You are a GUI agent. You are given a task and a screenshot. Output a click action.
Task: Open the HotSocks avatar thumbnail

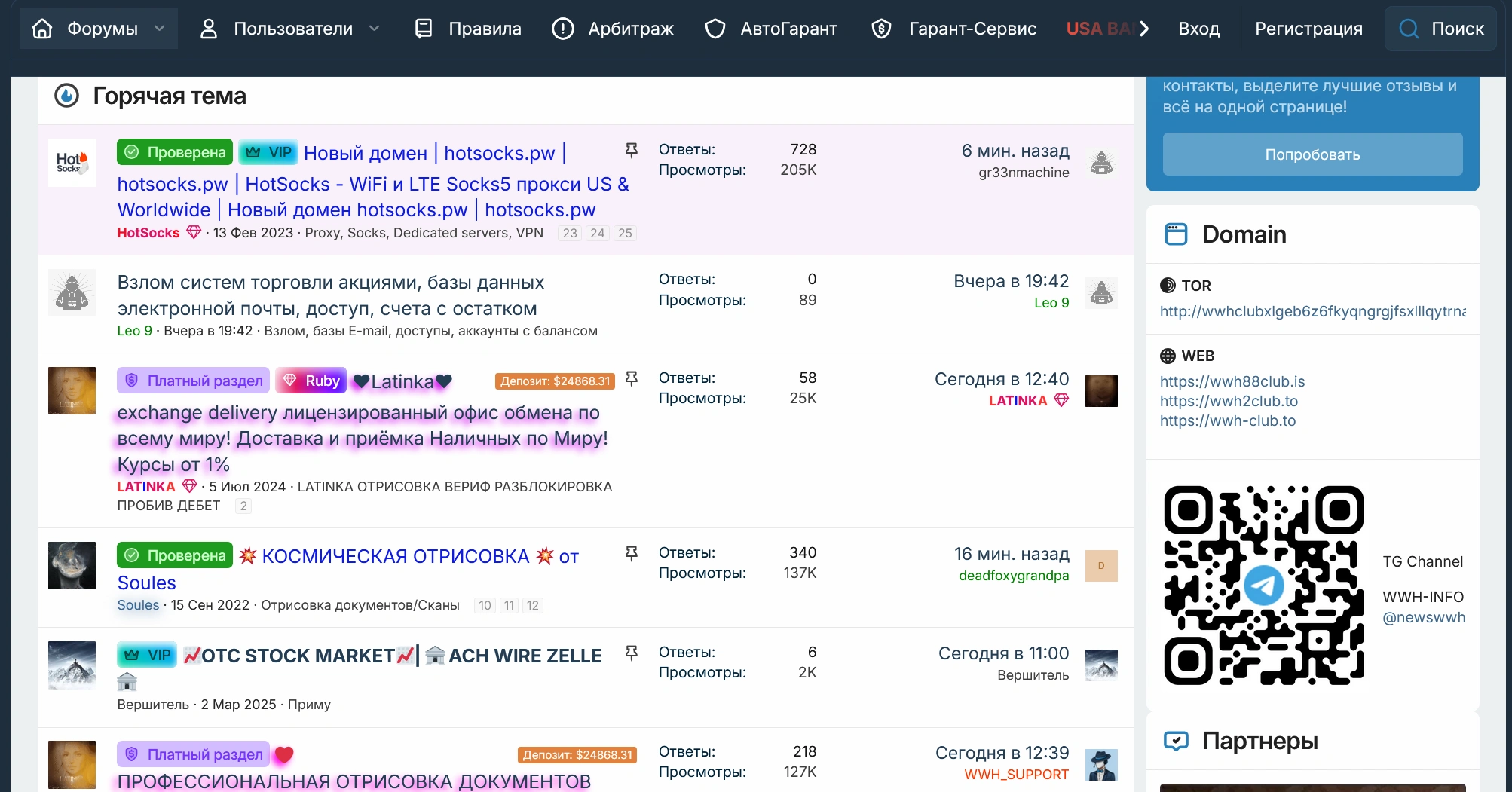(x=72, y=162)
